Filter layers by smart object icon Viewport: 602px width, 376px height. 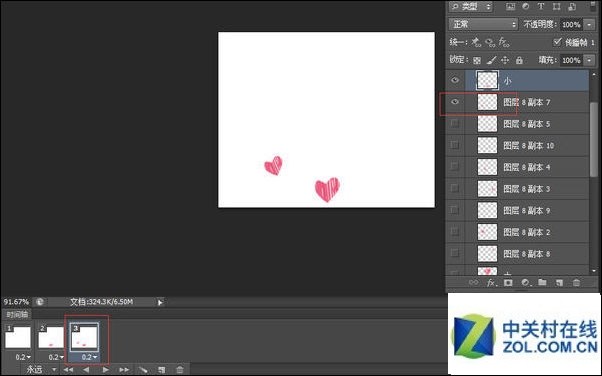click(572, 6)
